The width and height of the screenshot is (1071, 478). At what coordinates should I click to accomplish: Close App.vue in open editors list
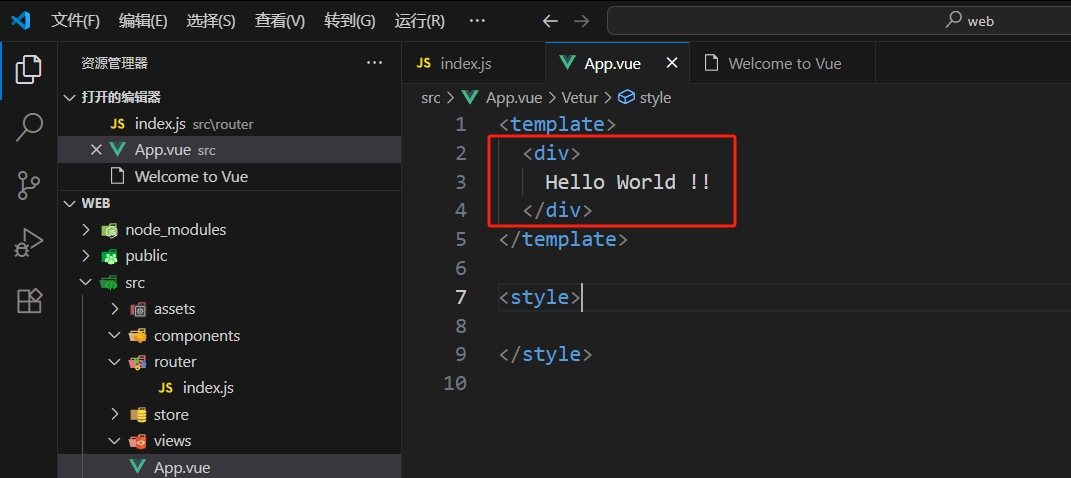(x=96, y=150)
